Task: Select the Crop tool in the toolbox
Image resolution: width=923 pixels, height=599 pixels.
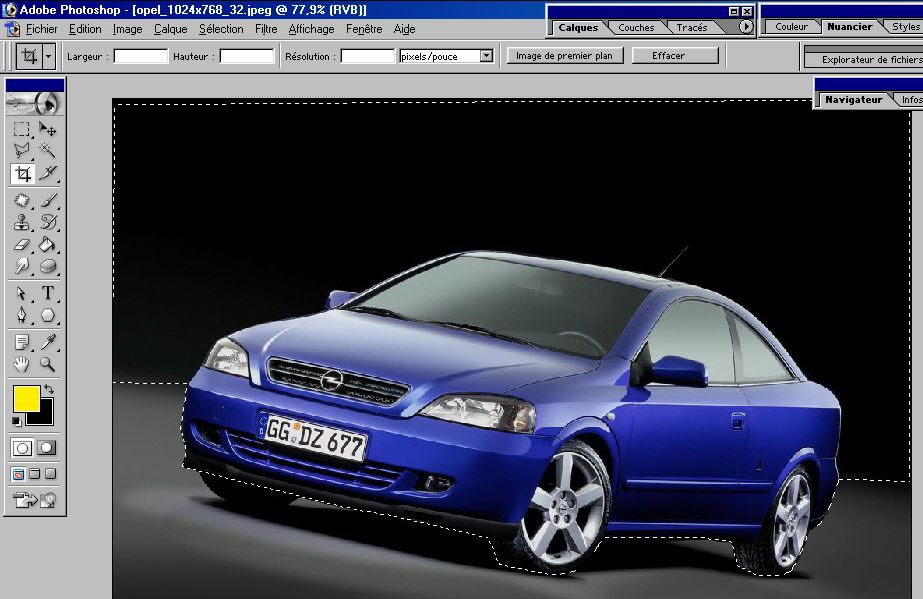Action: (x=22, y=173)
